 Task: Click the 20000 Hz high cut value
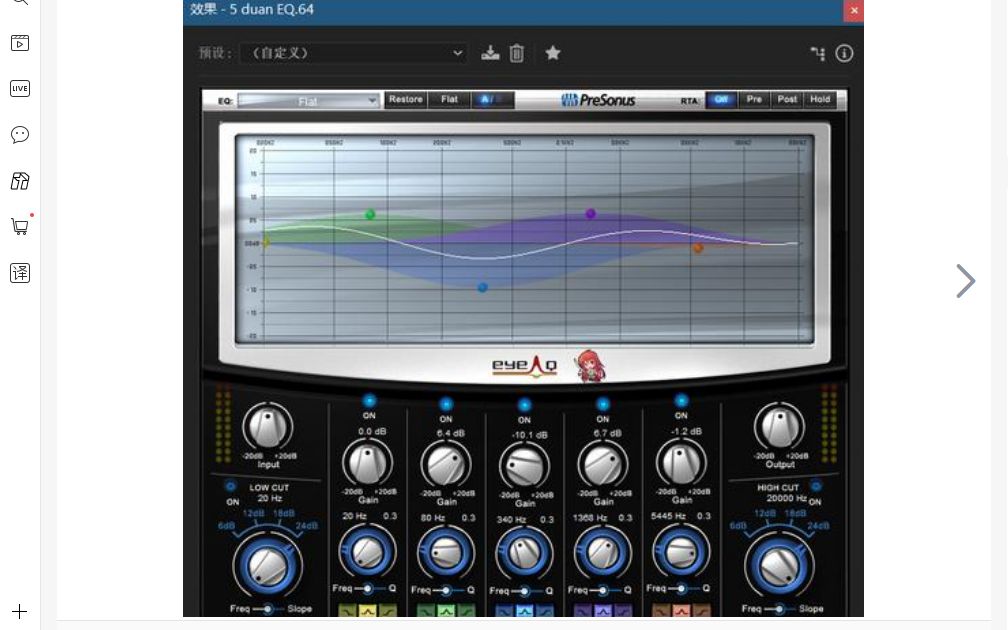(x=786, y=498)
